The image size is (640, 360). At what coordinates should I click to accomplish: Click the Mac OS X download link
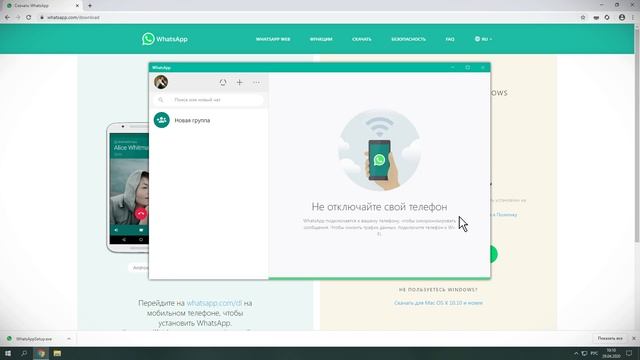pyautogui.click(x=438, y=303)
